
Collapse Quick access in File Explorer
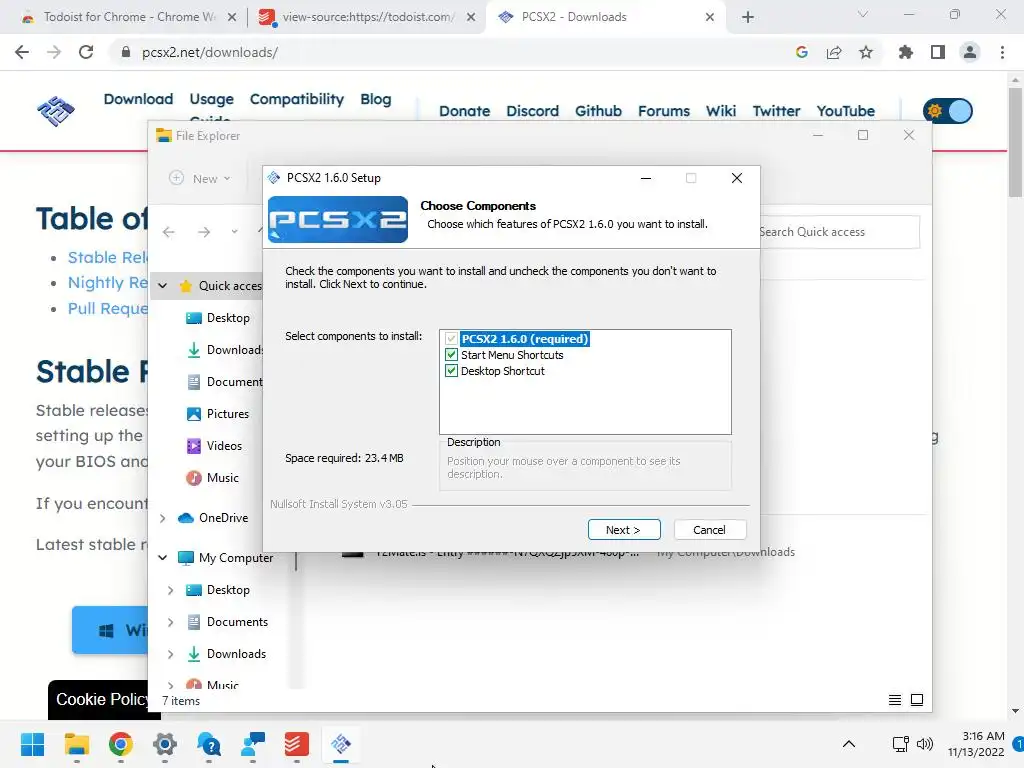coord(163,285)
